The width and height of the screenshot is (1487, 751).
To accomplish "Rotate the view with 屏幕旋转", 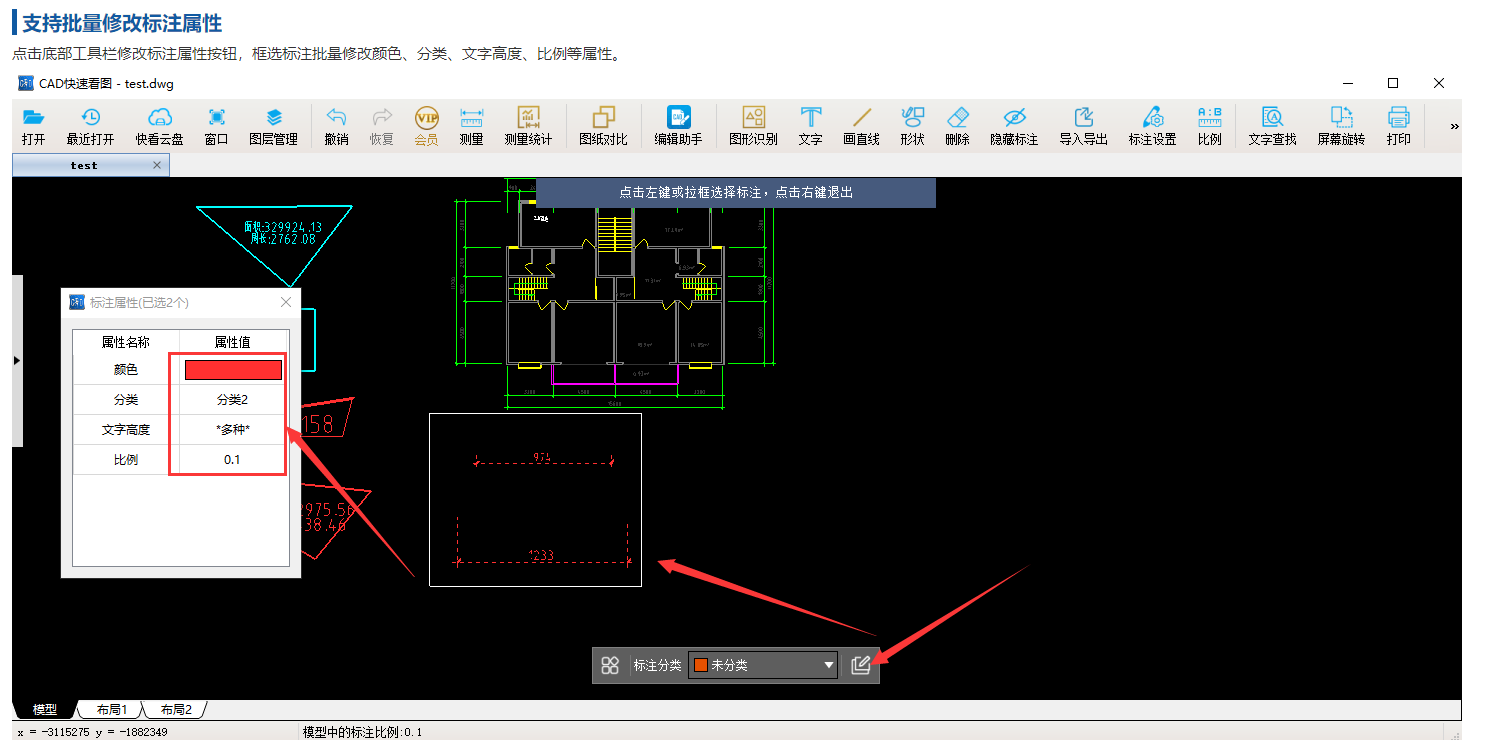I will 1341,126.
